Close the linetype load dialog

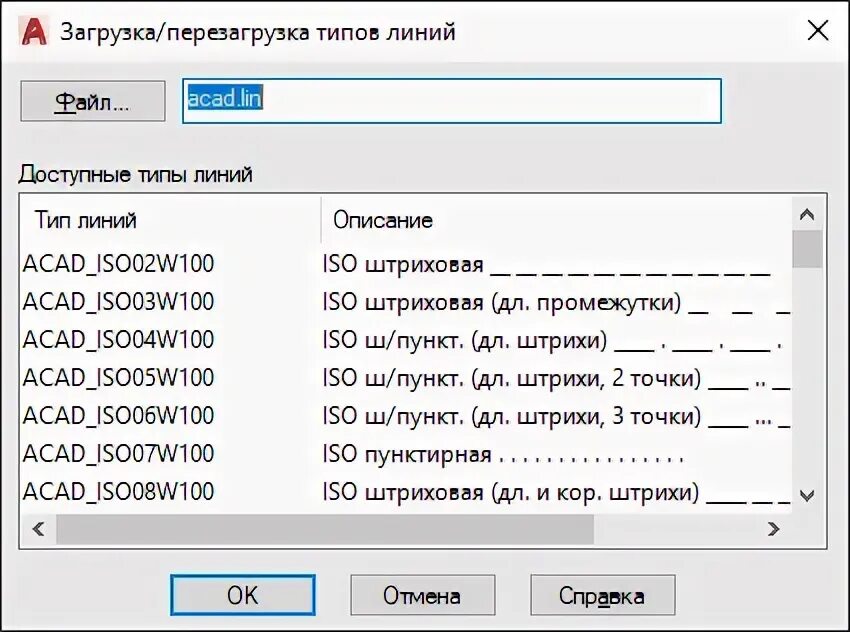pos(817,31)
